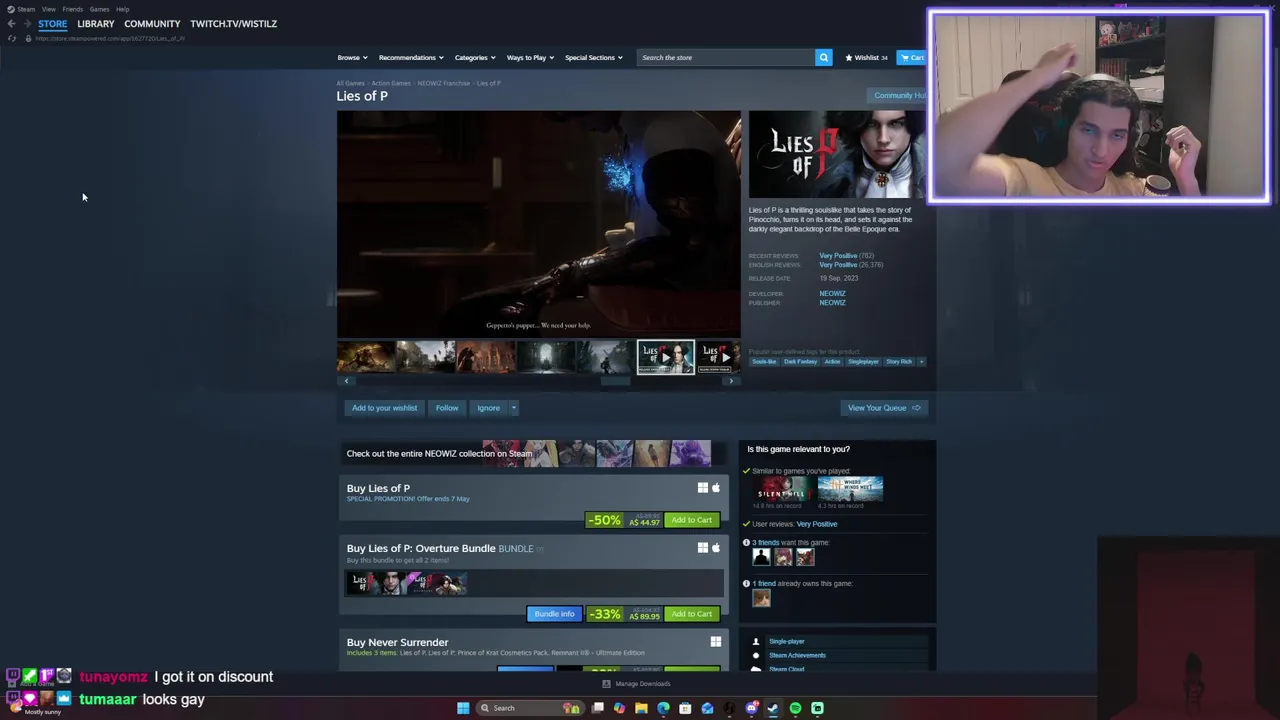This screenshot has height=720, width=1280.
Task: Open the avatar of the friend who owns the game
Action: [x=761, y=598]
